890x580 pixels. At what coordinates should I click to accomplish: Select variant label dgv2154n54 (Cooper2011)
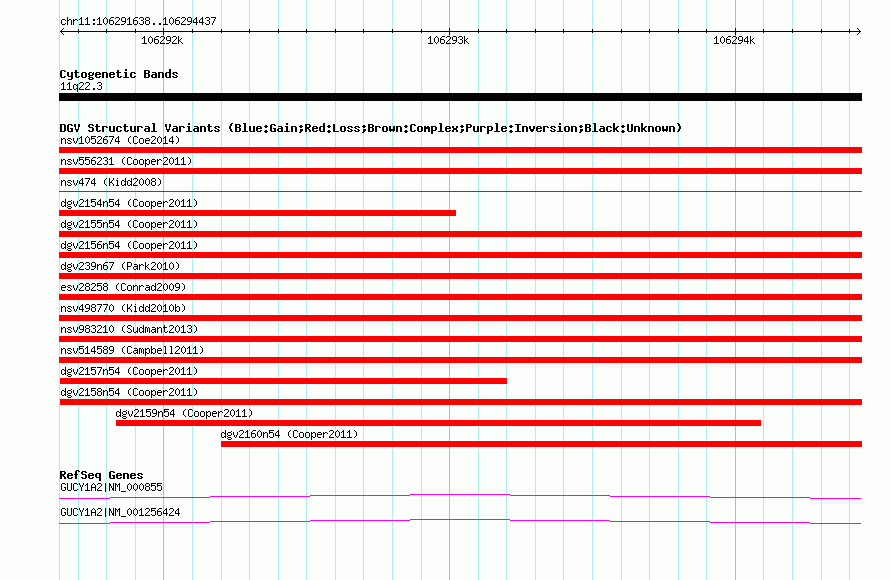[x=129, y=203]
